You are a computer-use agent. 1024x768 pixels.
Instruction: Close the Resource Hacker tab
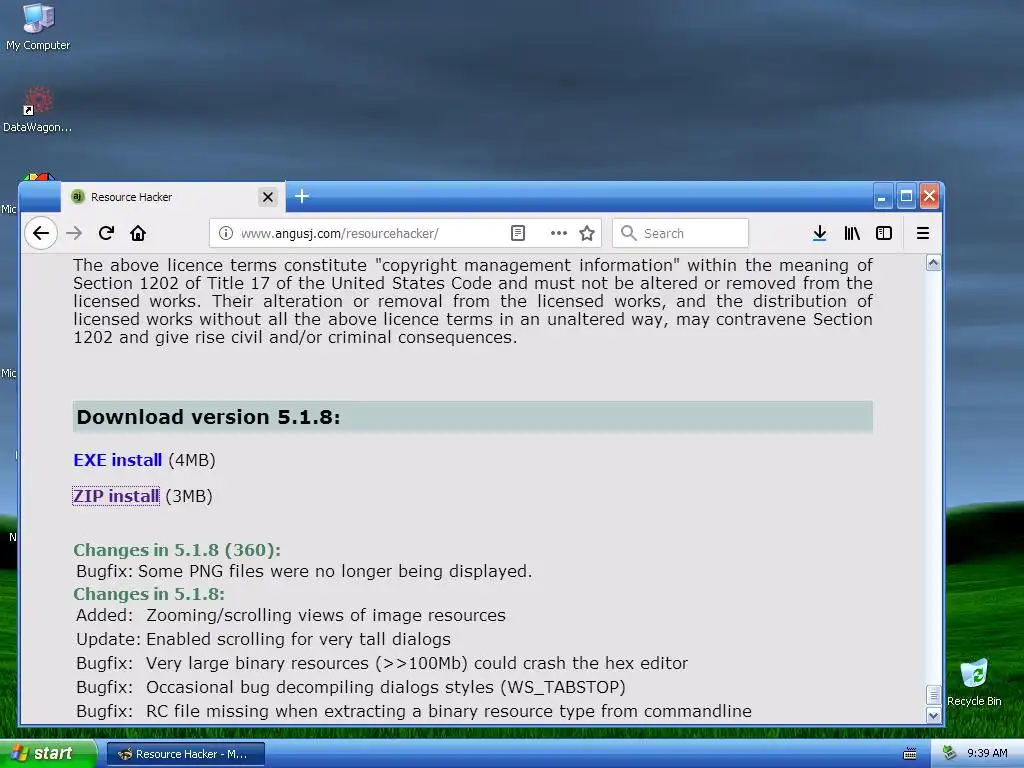coord(268,197)
